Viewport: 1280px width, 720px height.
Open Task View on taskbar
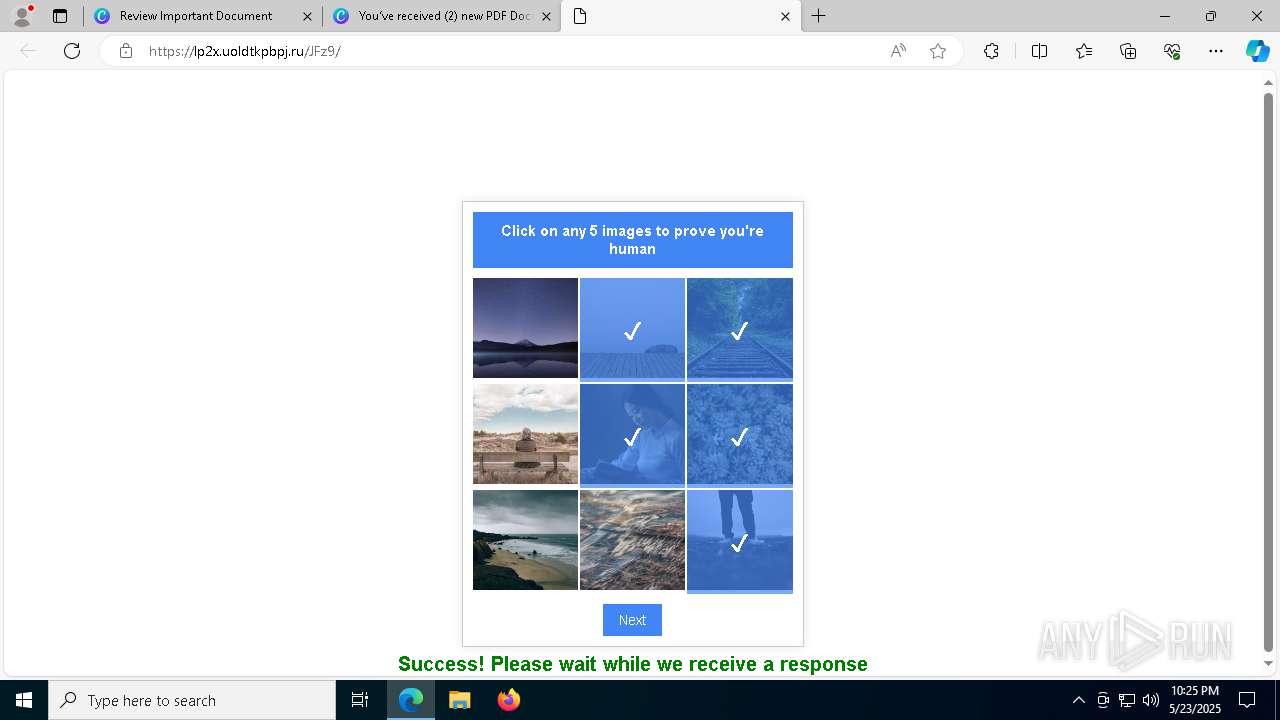pyautogui.click(x=360, y=700)
